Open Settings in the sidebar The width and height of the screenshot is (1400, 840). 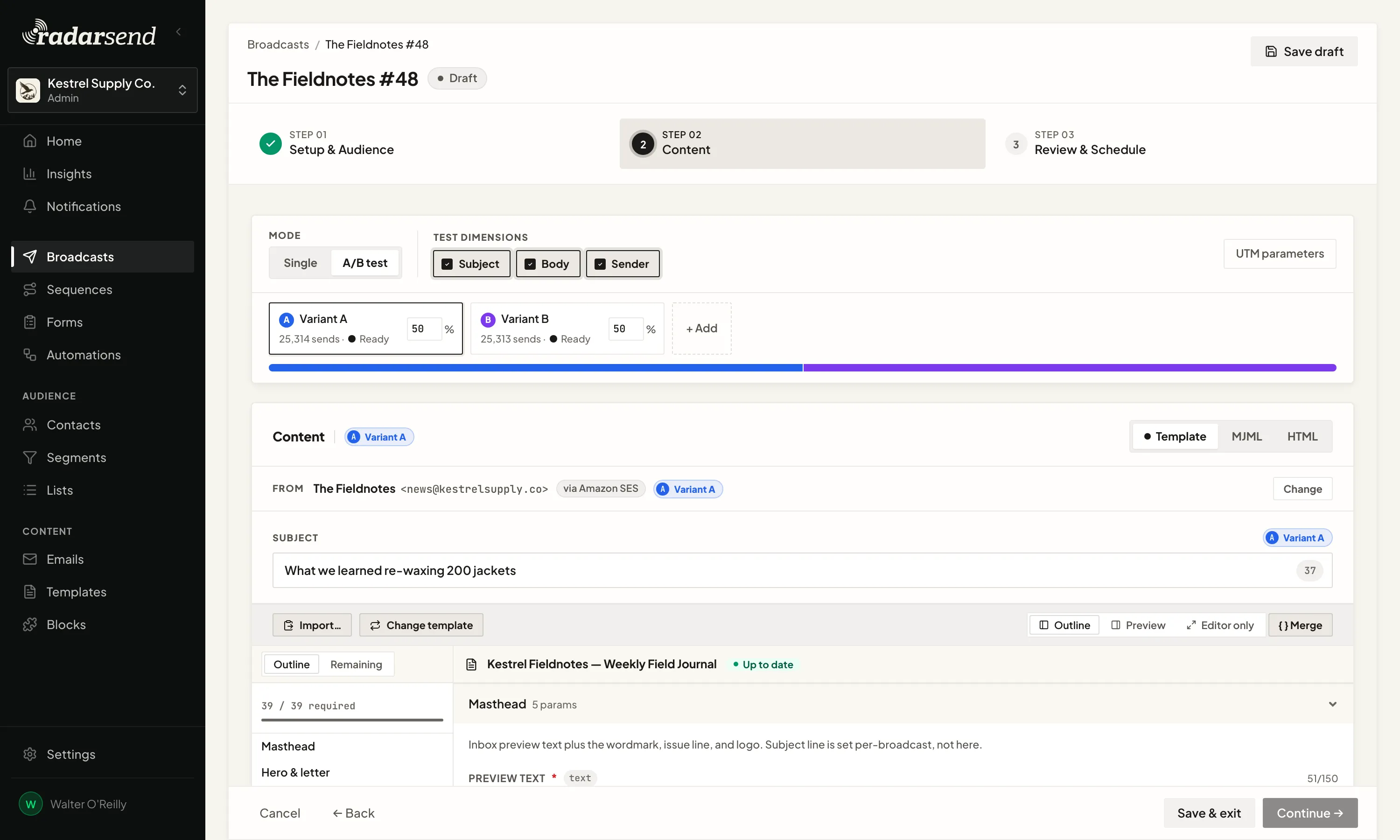tap(102, 755)
